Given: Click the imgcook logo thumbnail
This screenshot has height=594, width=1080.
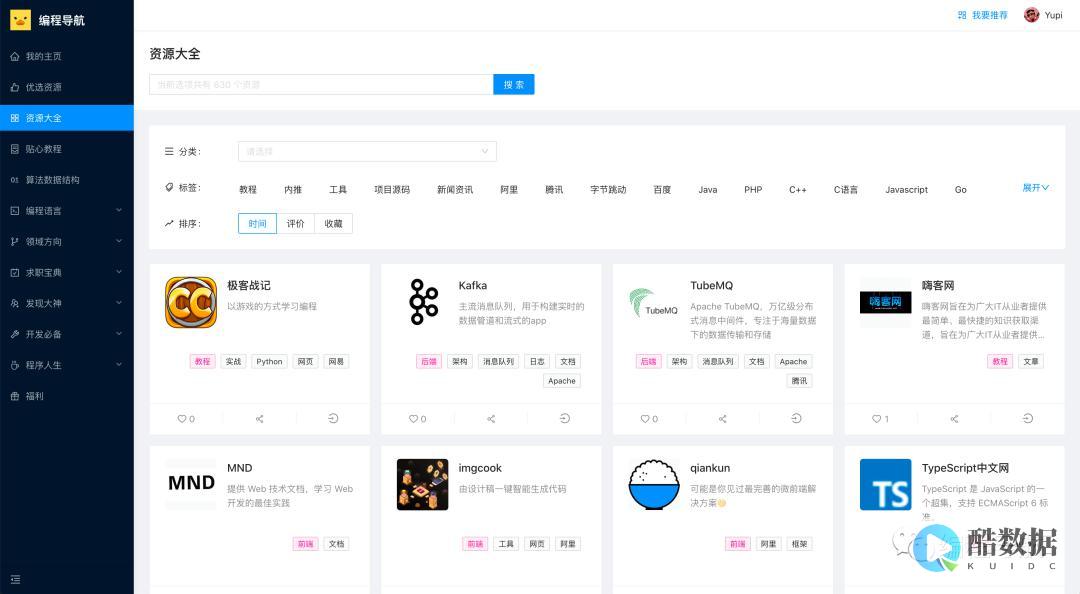Looking at the screenshot, I should point(422,484).
